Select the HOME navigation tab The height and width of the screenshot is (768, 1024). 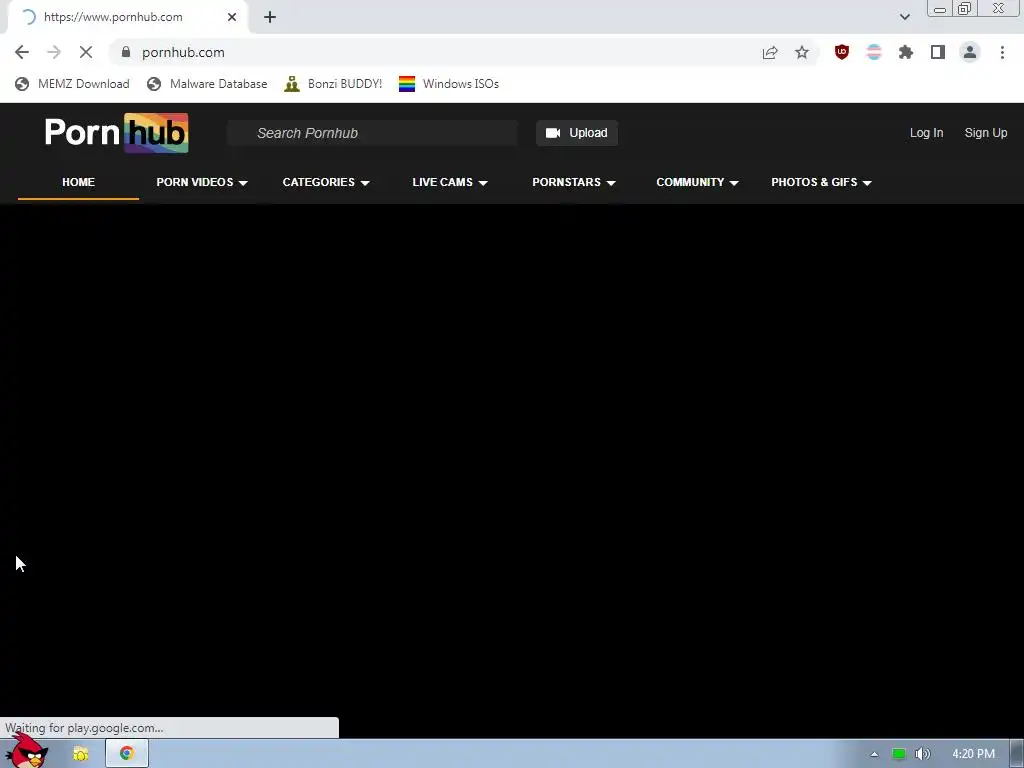point(78,182)
